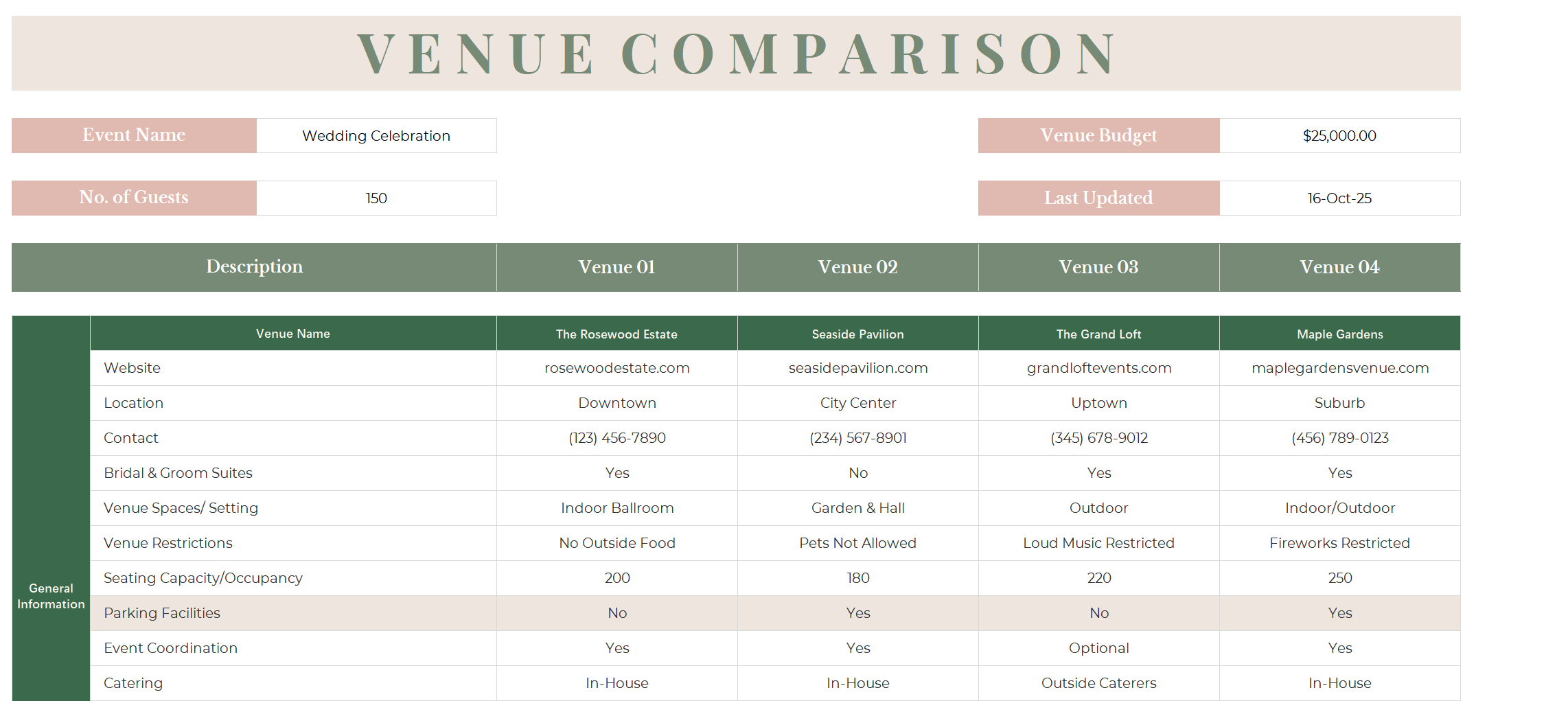The image size is (1568, 701).
Task: Select the Venue 02 column header
Action: coord(857,267)
